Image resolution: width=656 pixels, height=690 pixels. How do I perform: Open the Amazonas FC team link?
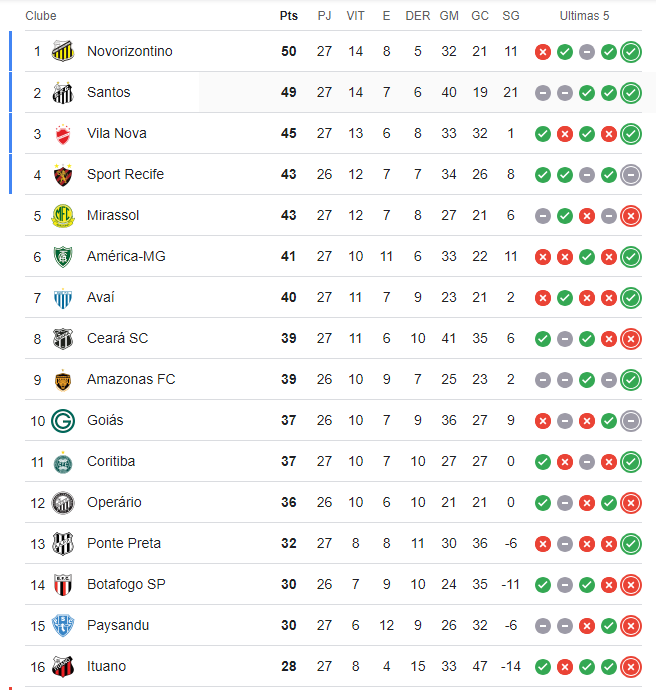[131, 379]
